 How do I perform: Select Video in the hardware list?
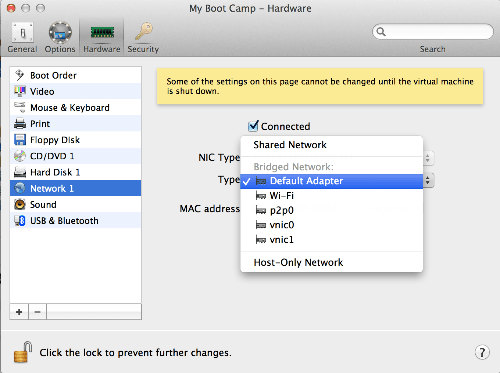[x=76, y=91]
